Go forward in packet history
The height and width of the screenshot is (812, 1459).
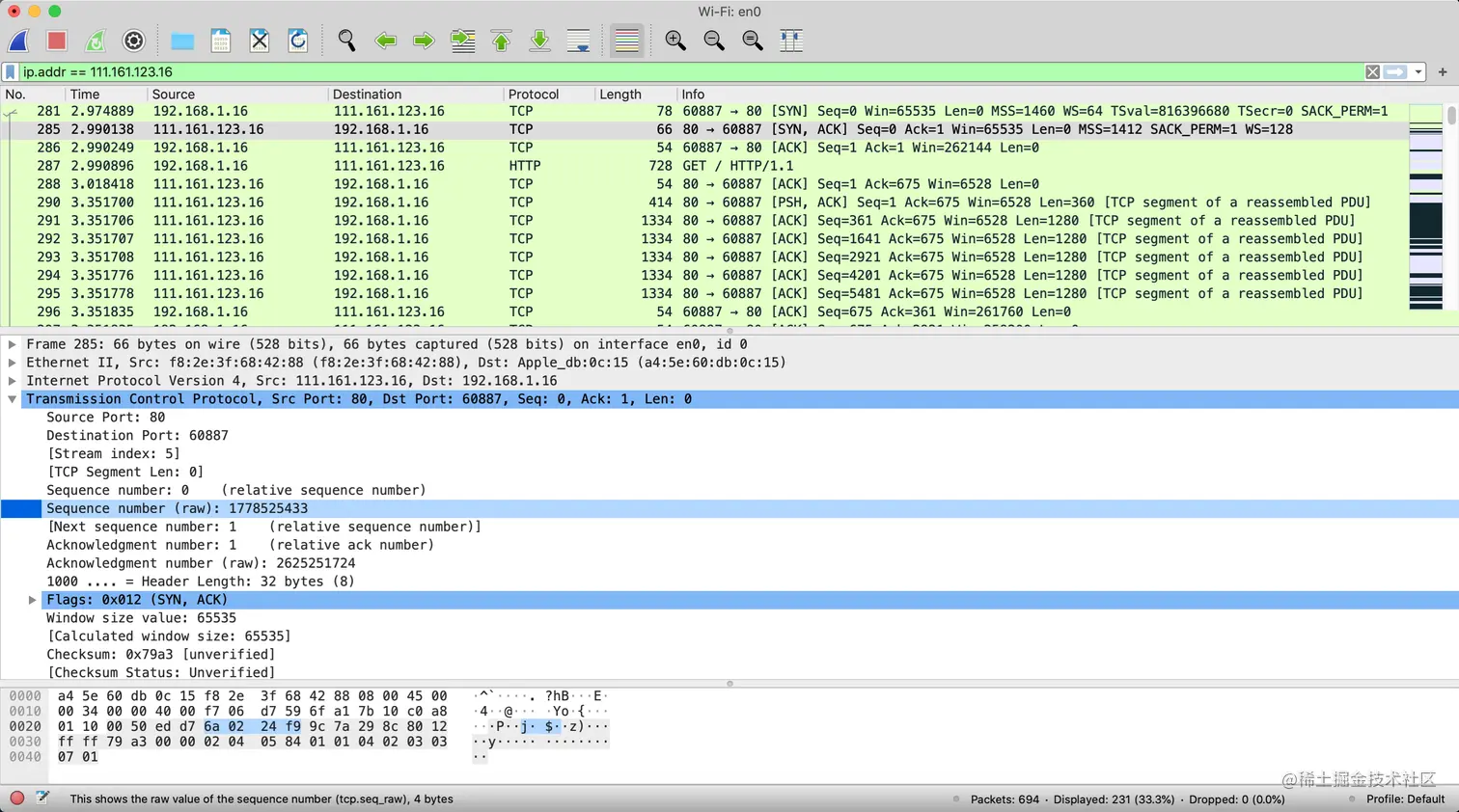[424, 41]
